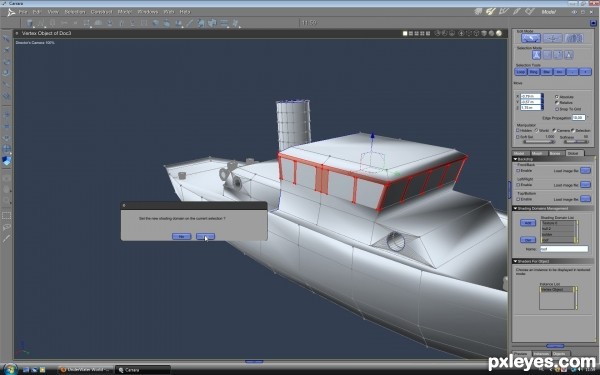Click the Assemble room icon in top right

tap(478, 12)
